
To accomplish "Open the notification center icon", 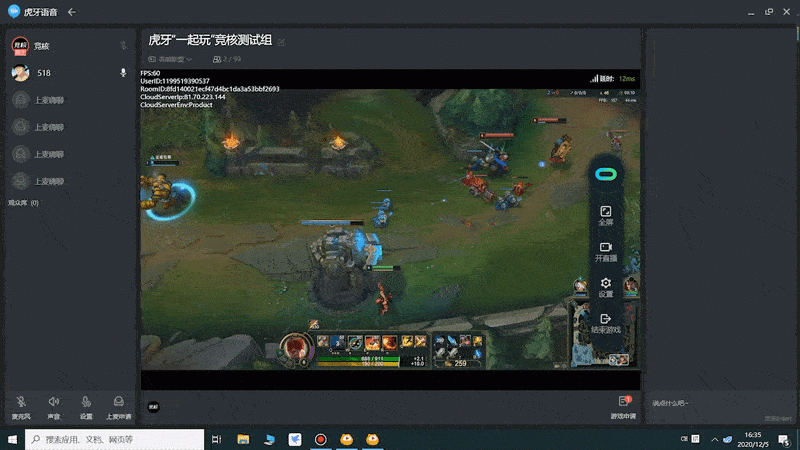I will (x=785, y=439).
